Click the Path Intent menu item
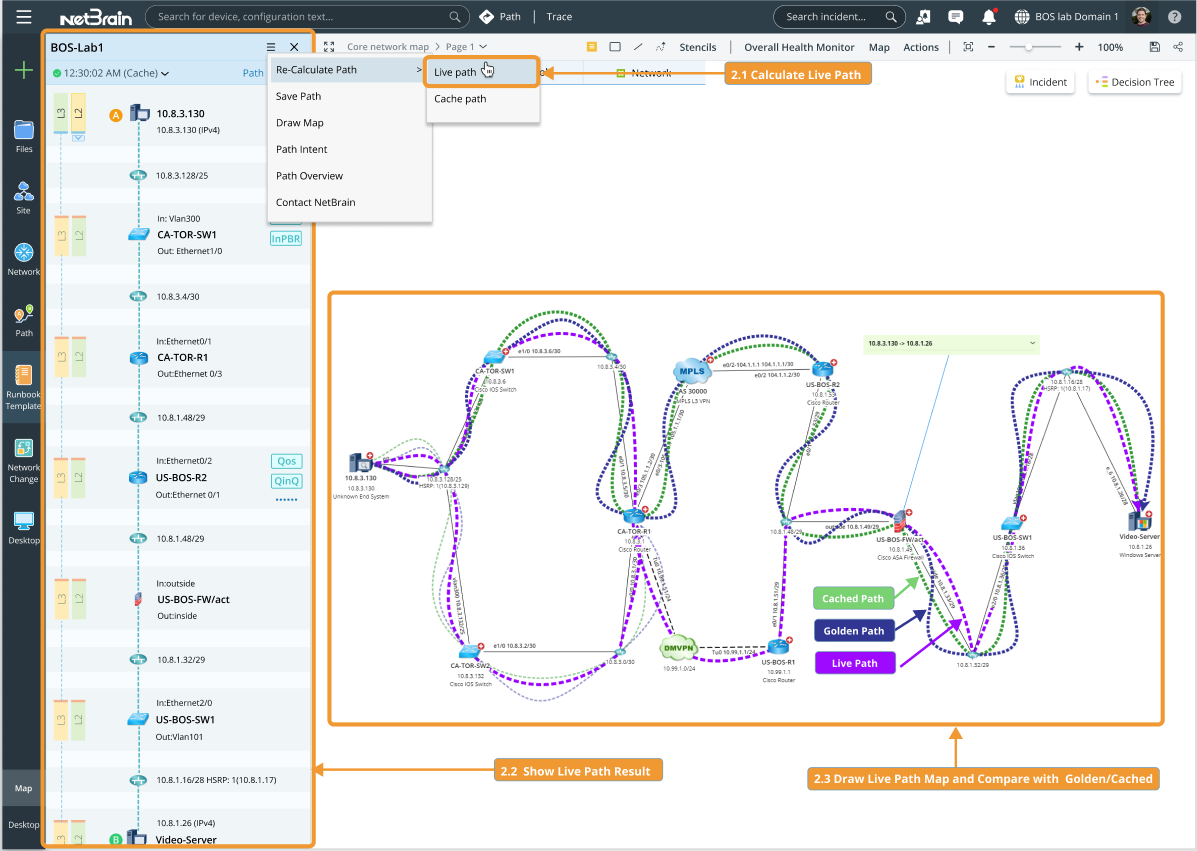The image size is (1197, 851). (x=300, y=149)
